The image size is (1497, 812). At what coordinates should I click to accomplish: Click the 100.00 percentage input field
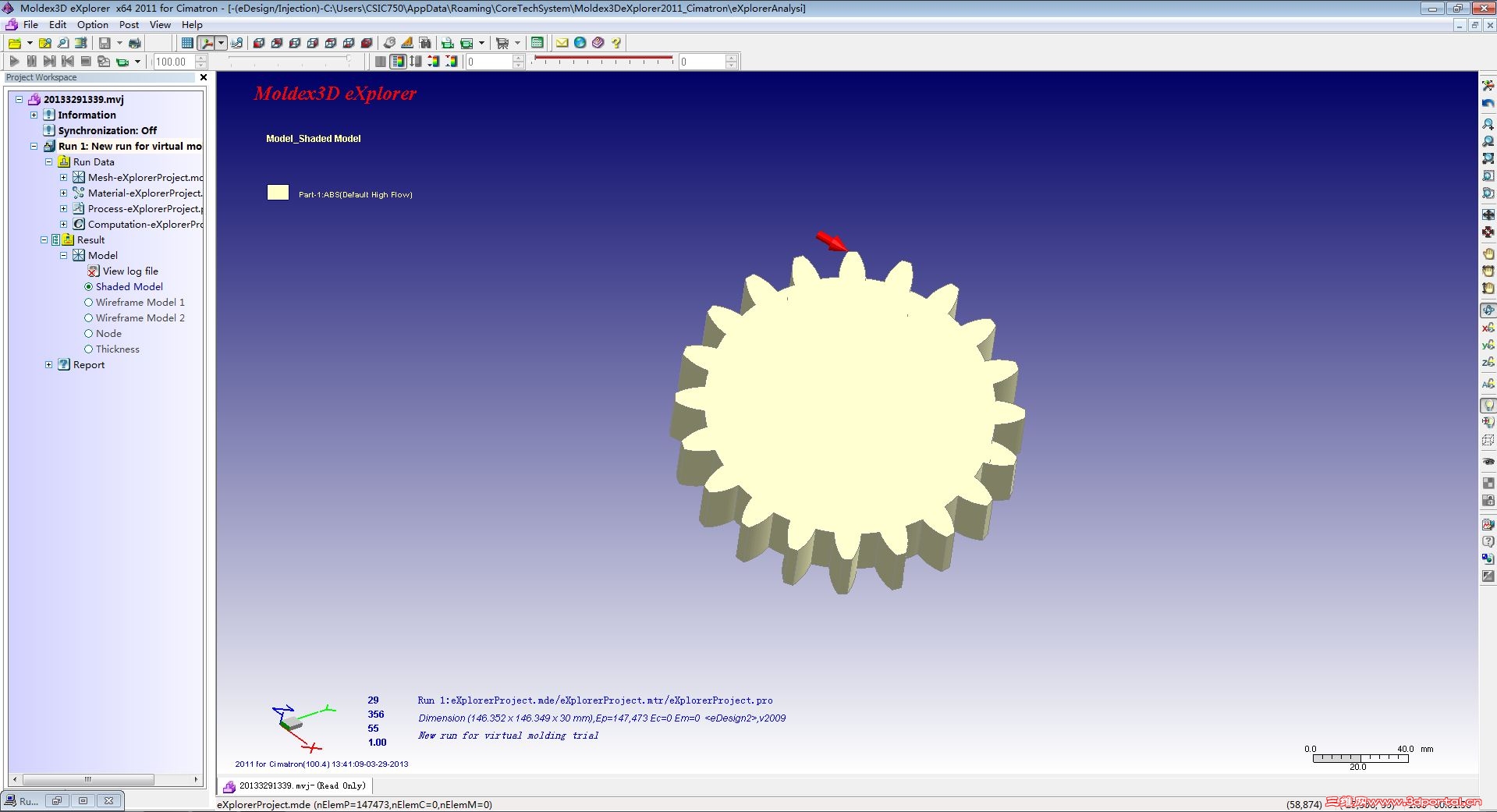click(x=173, y=62)
